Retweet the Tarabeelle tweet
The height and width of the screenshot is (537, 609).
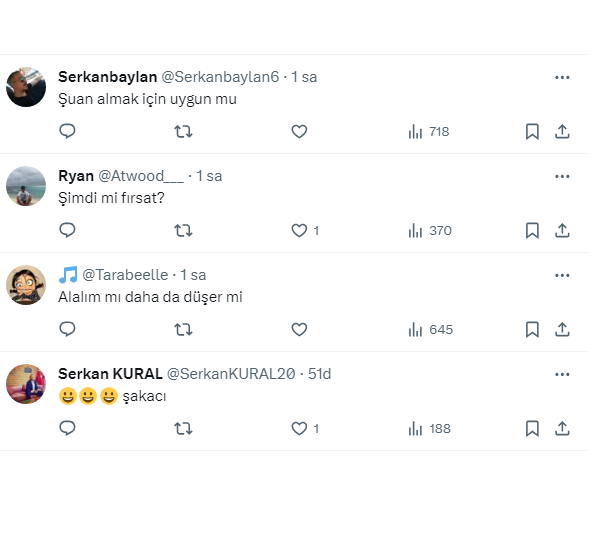pos(183,329)
